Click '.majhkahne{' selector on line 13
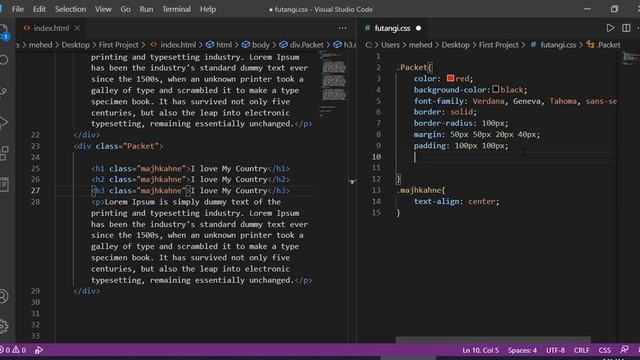 [421, 190]
